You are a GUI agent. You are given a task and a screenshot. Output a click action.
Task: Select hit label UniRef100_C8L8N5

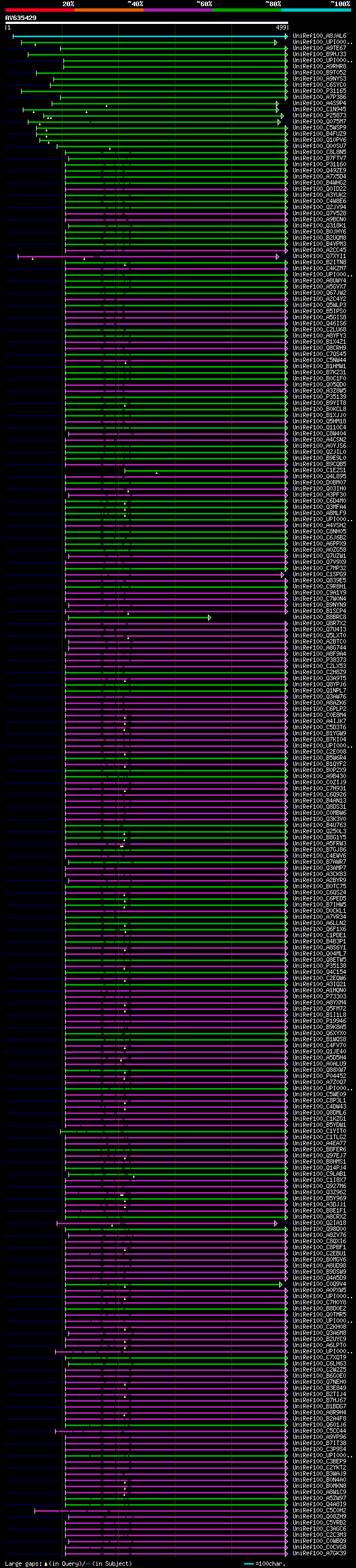tap(319, 152)
